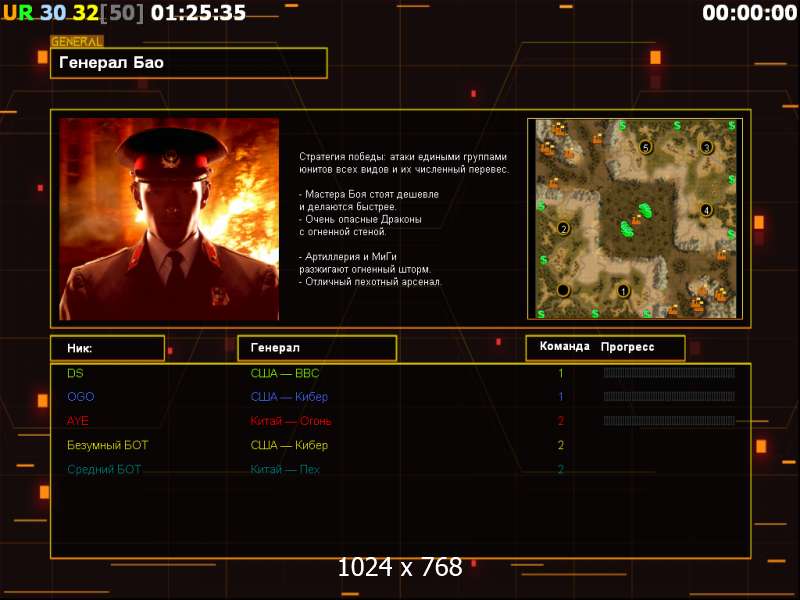Screen dimensions: 800x600
Task: Click the «Отличный пехотный арсенал» line
Action: click(x=371, y=282)
